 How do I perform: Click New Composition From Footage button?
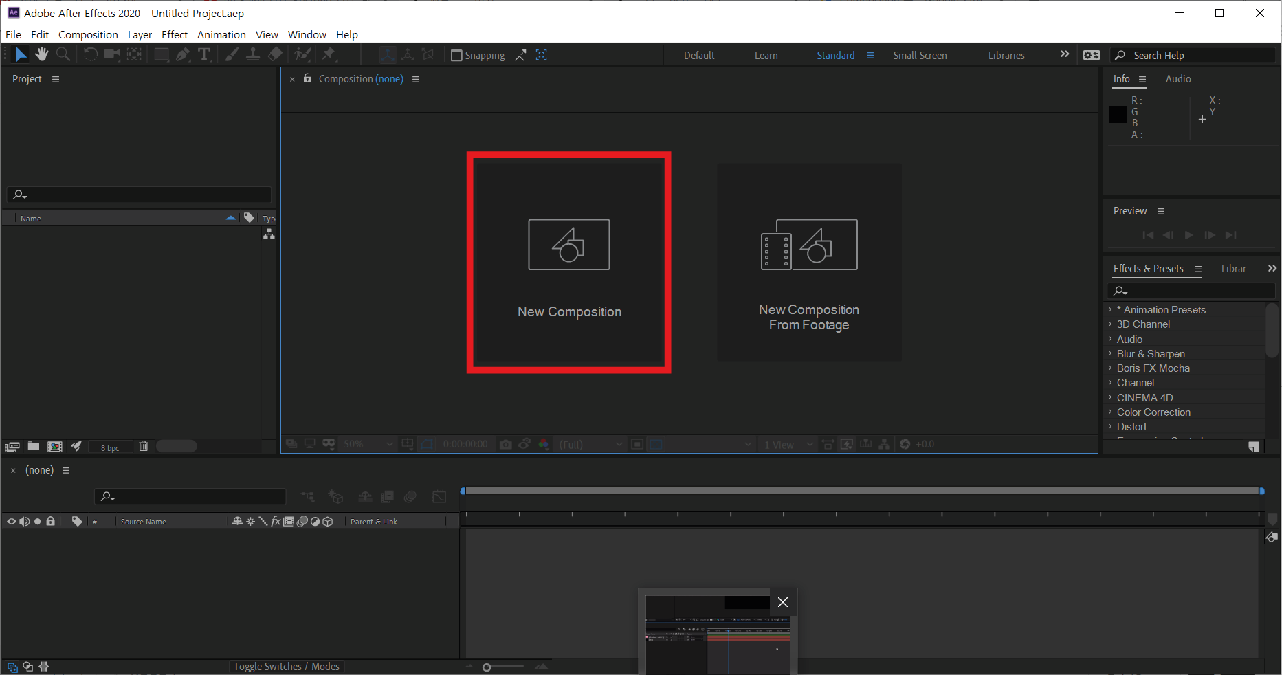coord(809,262)
